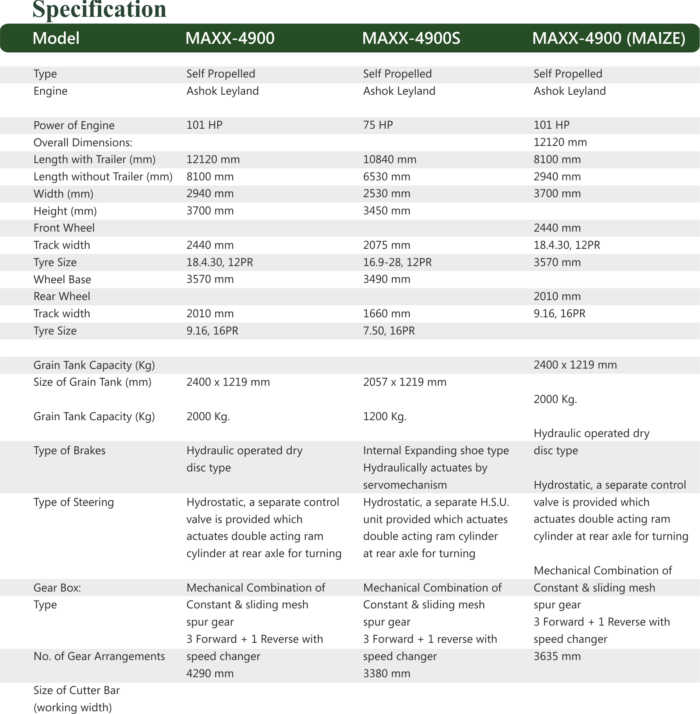Click the "1660 mm" rear track width
The height and width of the screenshot is (714, 700).
386,314
